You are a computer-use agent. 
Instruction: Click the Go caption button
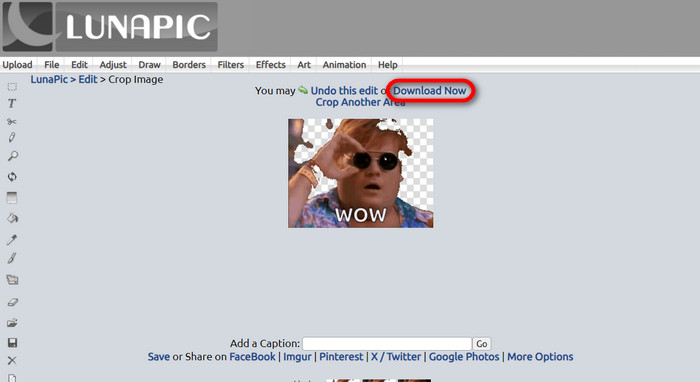(x=482, y=344)
